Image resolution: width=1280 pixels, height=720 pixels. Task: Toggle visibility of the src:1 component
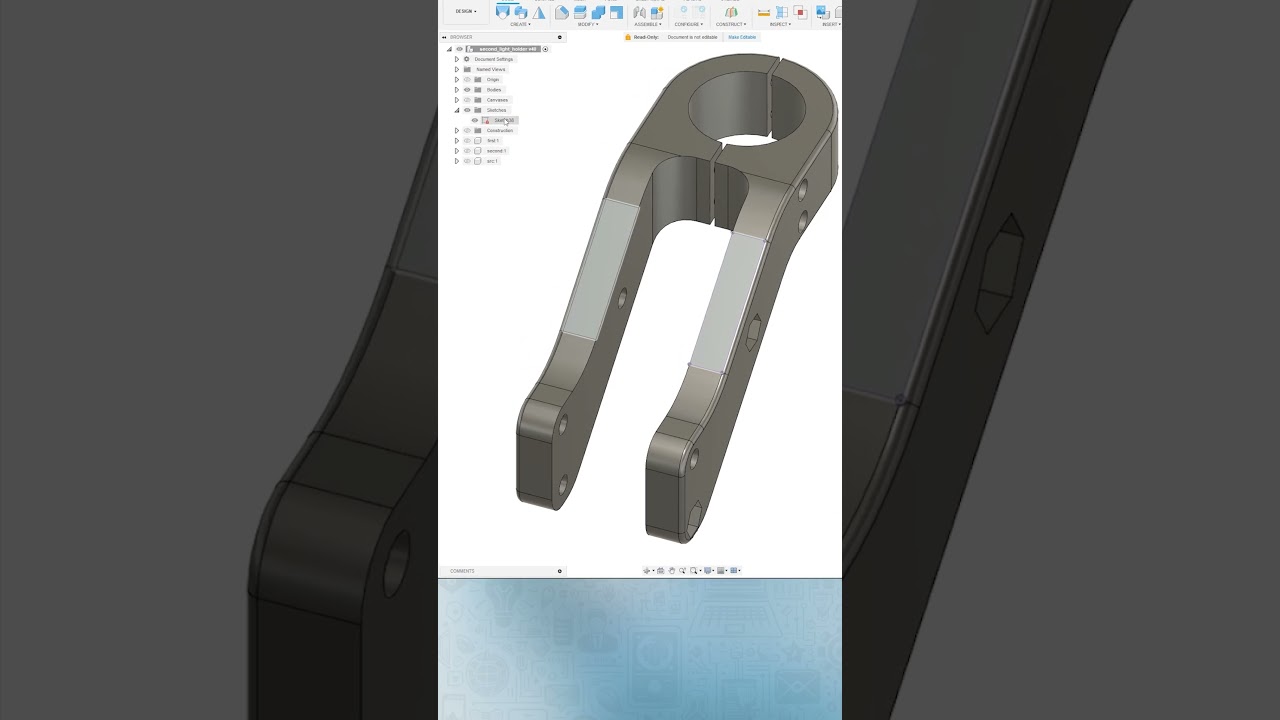click(467, 161)
